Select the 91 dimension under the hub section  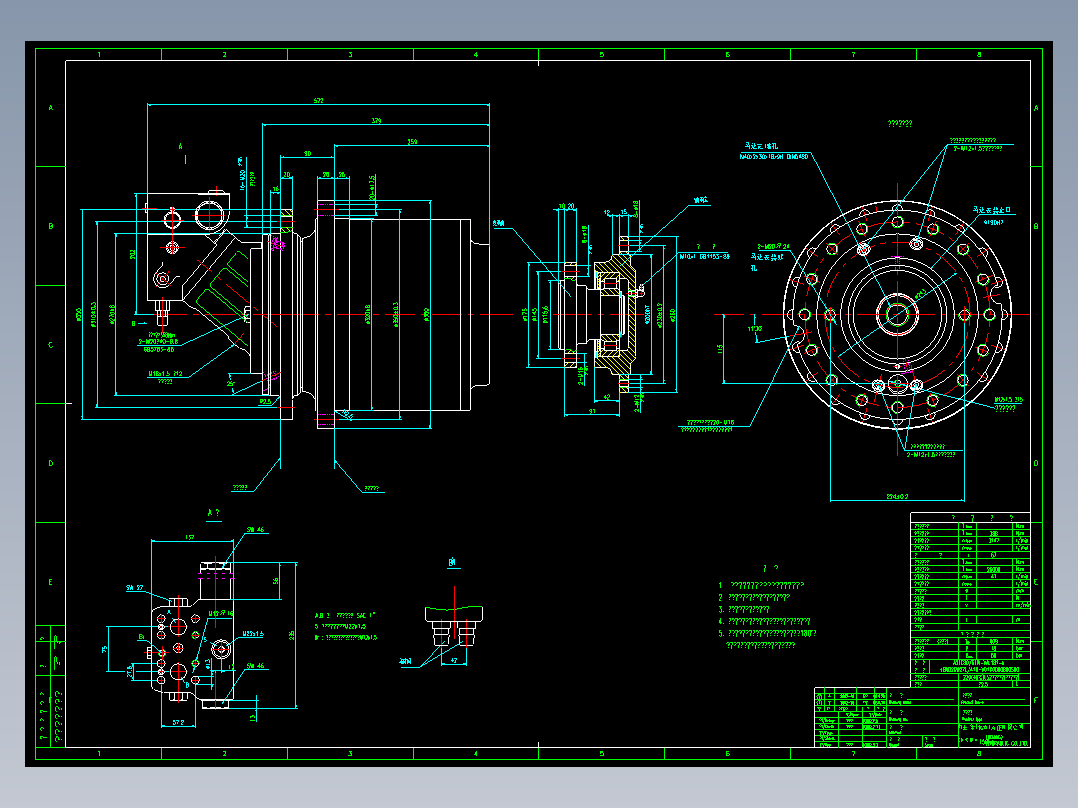592,411
